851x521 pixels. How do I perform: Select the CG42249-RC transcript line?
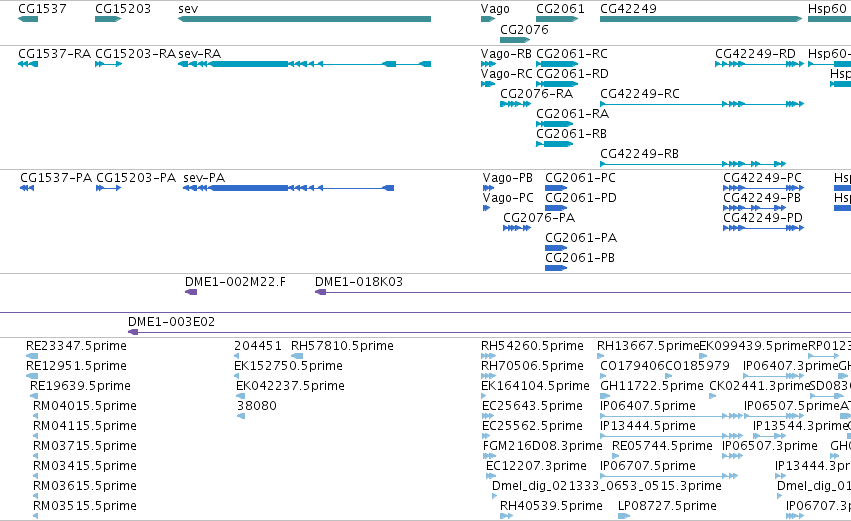[x=702, y=104]
